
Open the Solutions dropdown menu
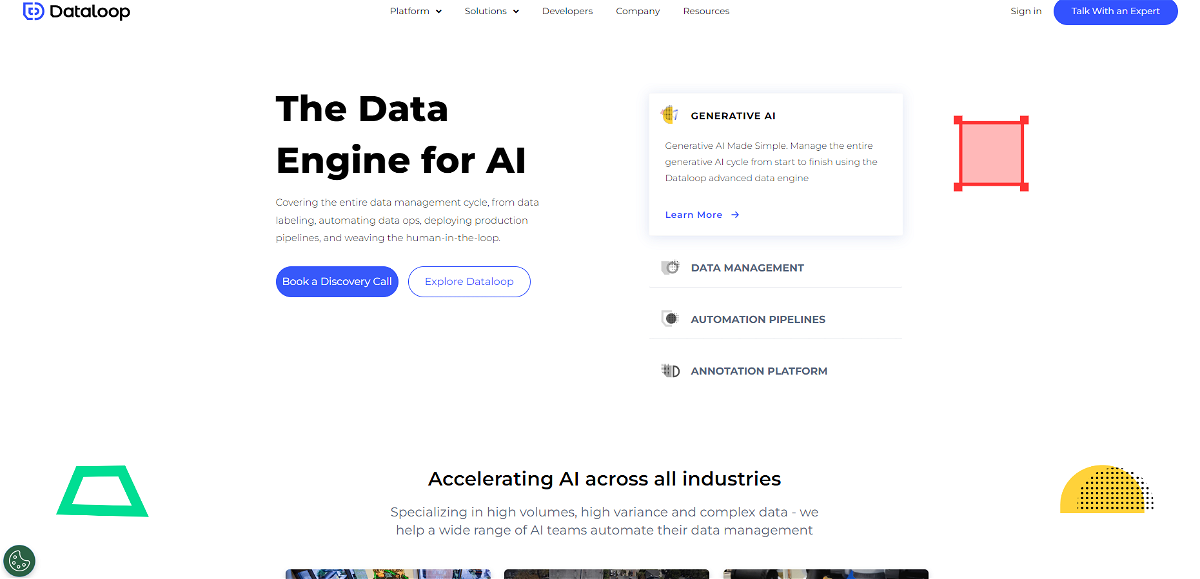tap(492, 11)
